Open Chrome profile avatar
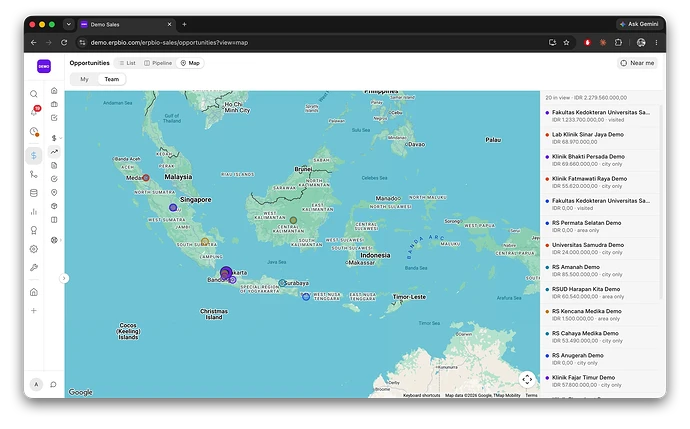This screenshot has width=690, height=429. coord(641,43)
